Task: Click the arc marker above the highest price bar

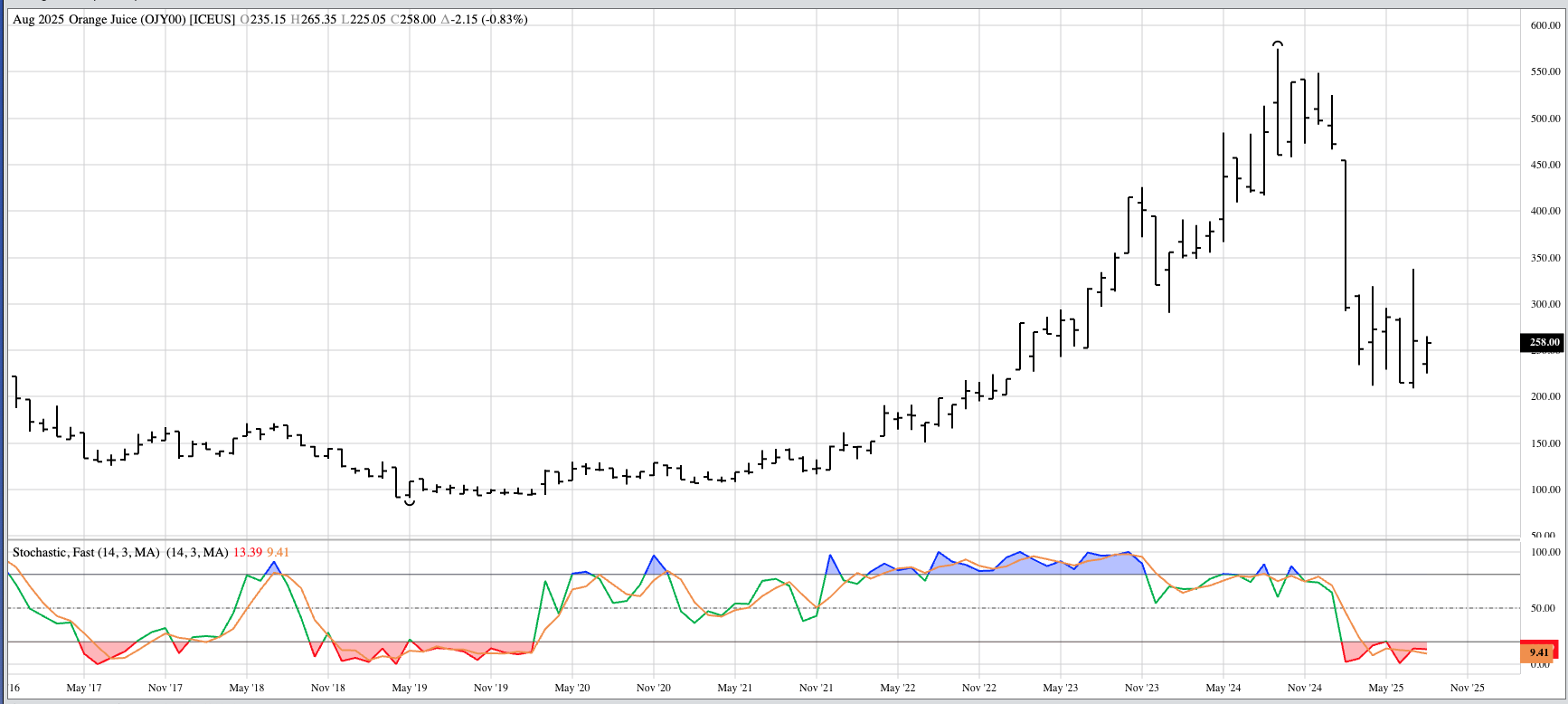Action: tap(1278, 43)
